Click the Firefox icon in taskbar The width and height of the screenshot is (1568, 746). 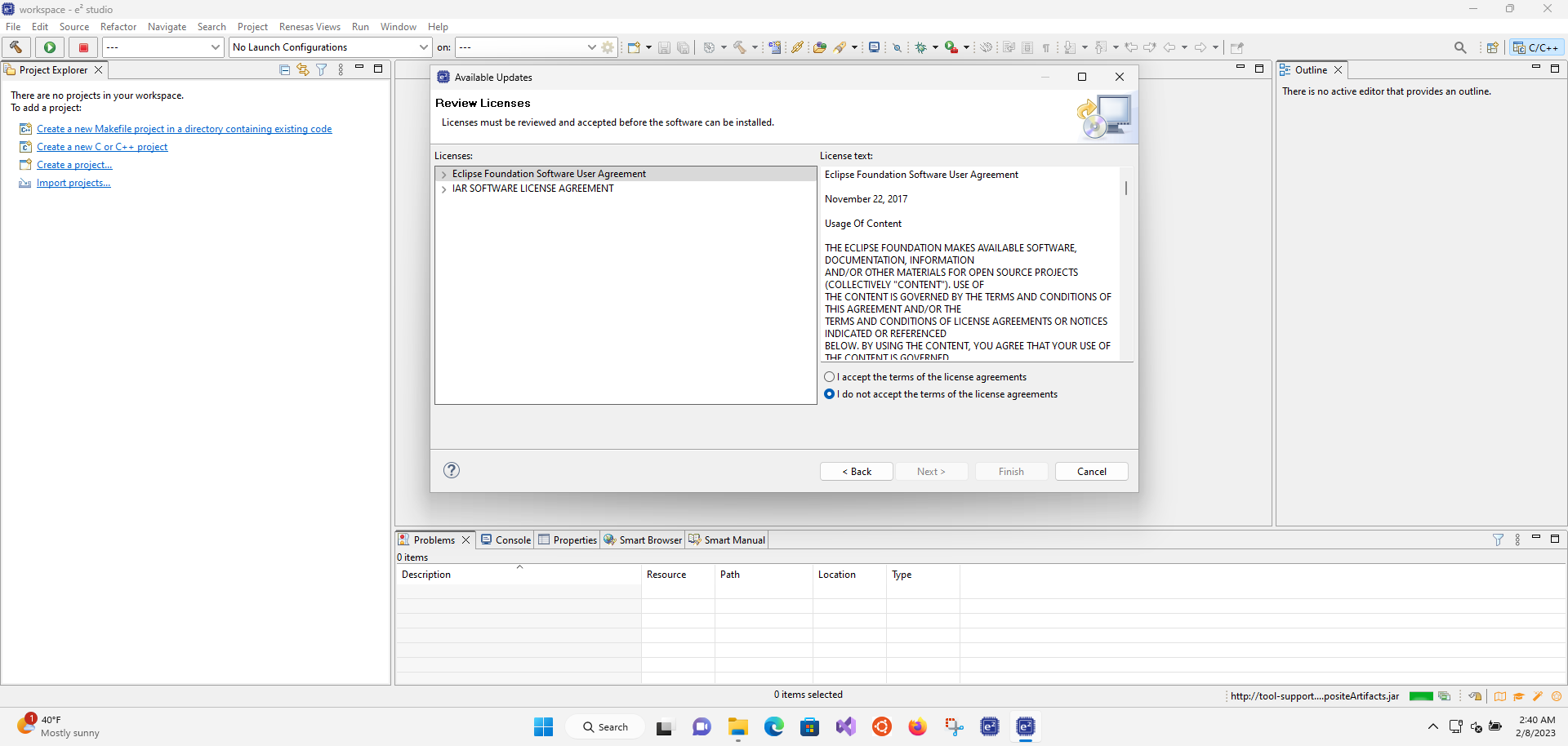(918, 726)
